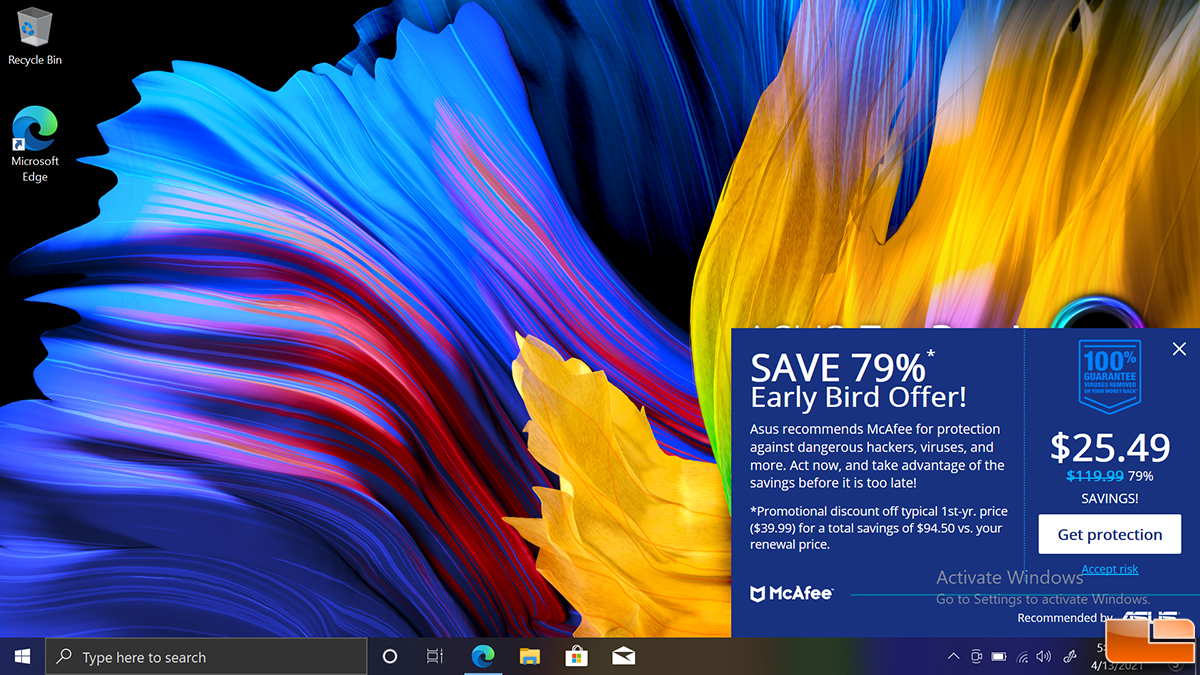
Task: Open File Explorer from the taskbar
Action: point(530,657)
